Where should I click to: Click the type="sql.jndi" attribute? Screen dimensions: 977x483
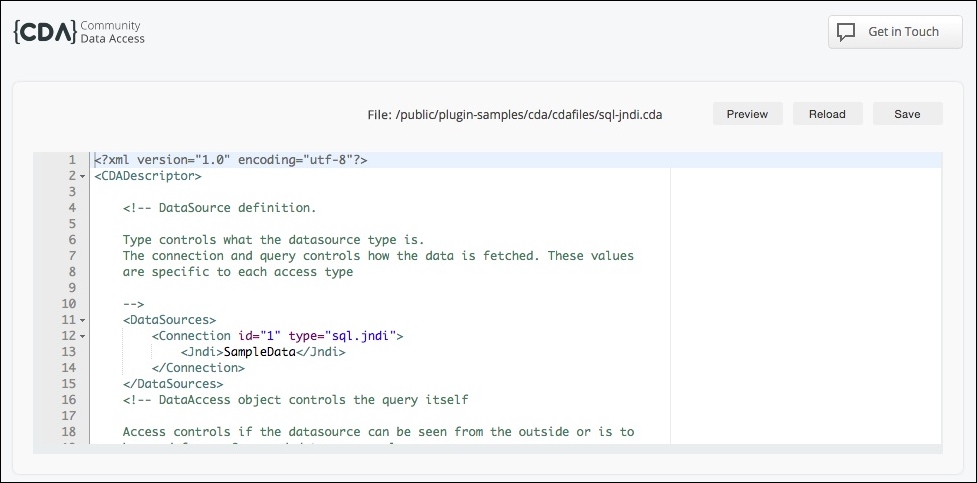pyautogui.click(x=342, y=336)
